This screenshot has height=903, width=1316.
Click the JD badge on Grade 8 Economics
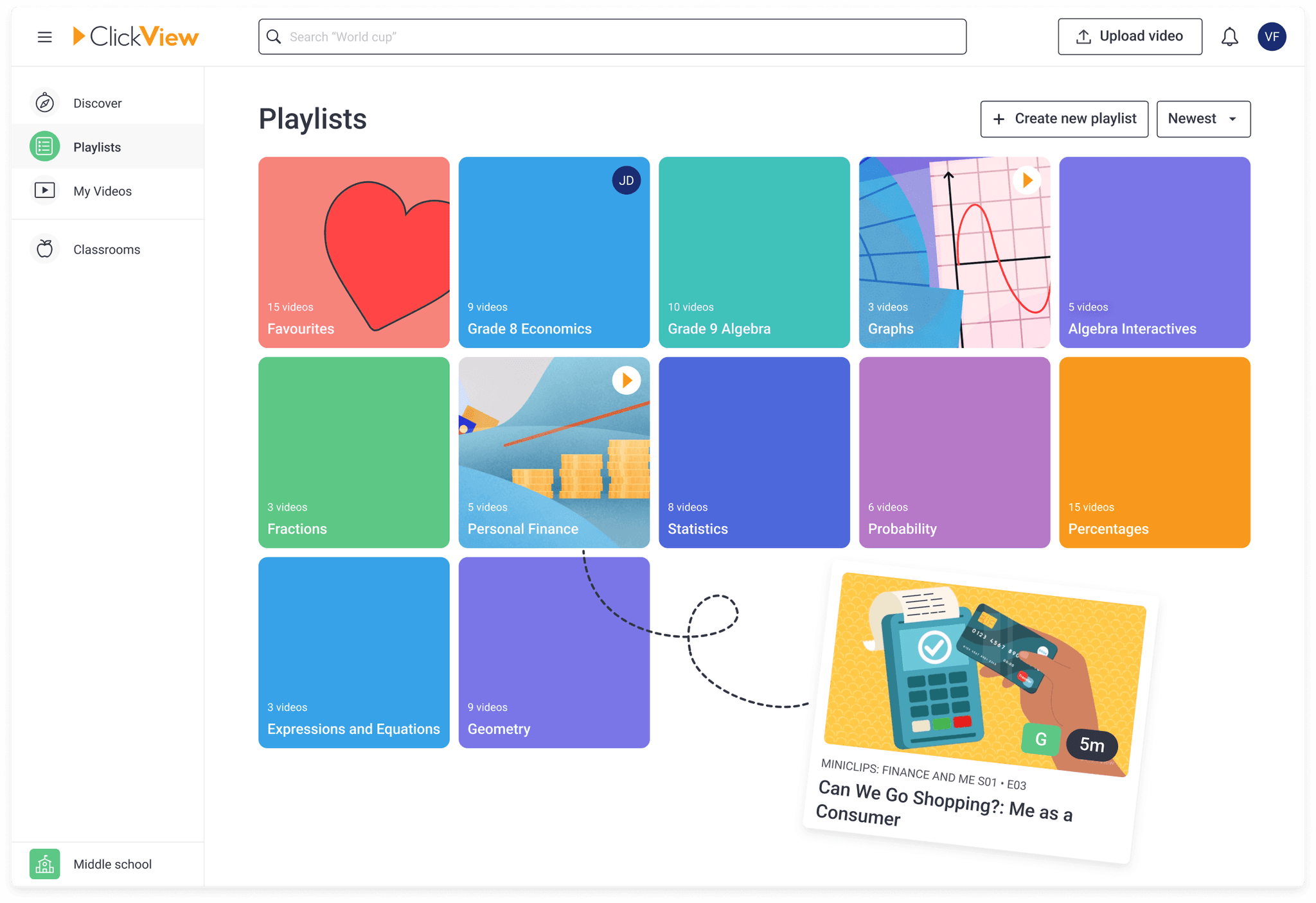click(x=625, y=180)
